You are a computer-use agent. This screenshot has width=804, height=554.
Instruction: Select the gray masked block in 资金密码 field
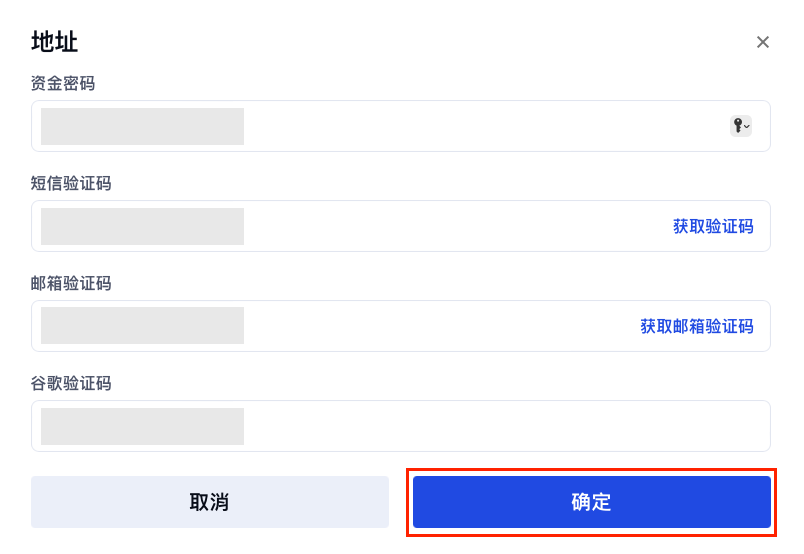pyautogui.click(x=142, y=126)
